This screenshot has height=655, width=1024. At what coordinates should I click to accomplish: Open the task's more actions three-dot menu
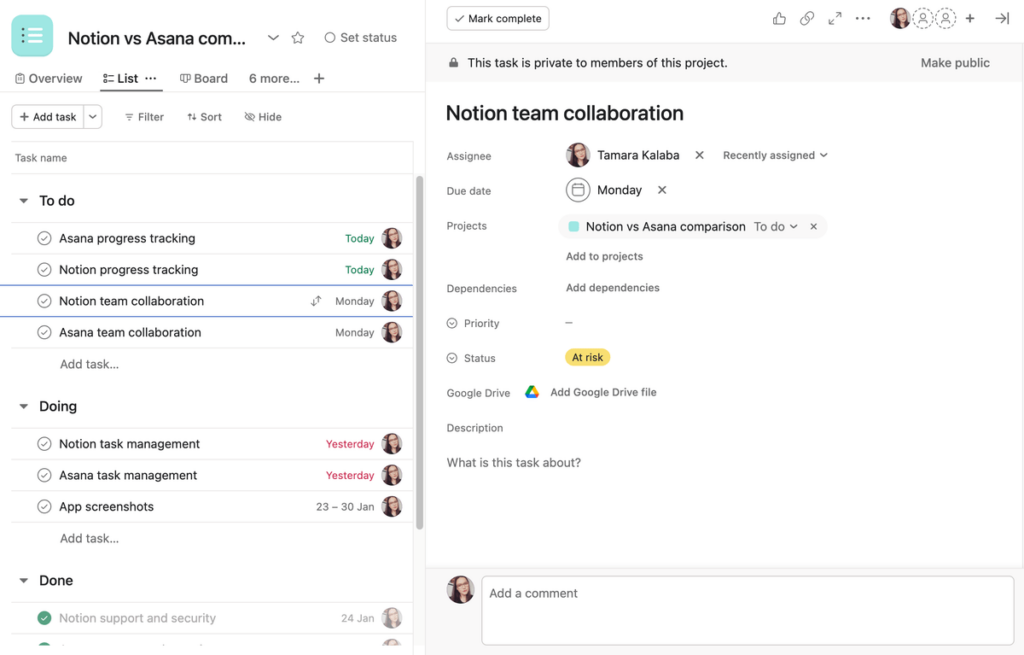(862, 18)
